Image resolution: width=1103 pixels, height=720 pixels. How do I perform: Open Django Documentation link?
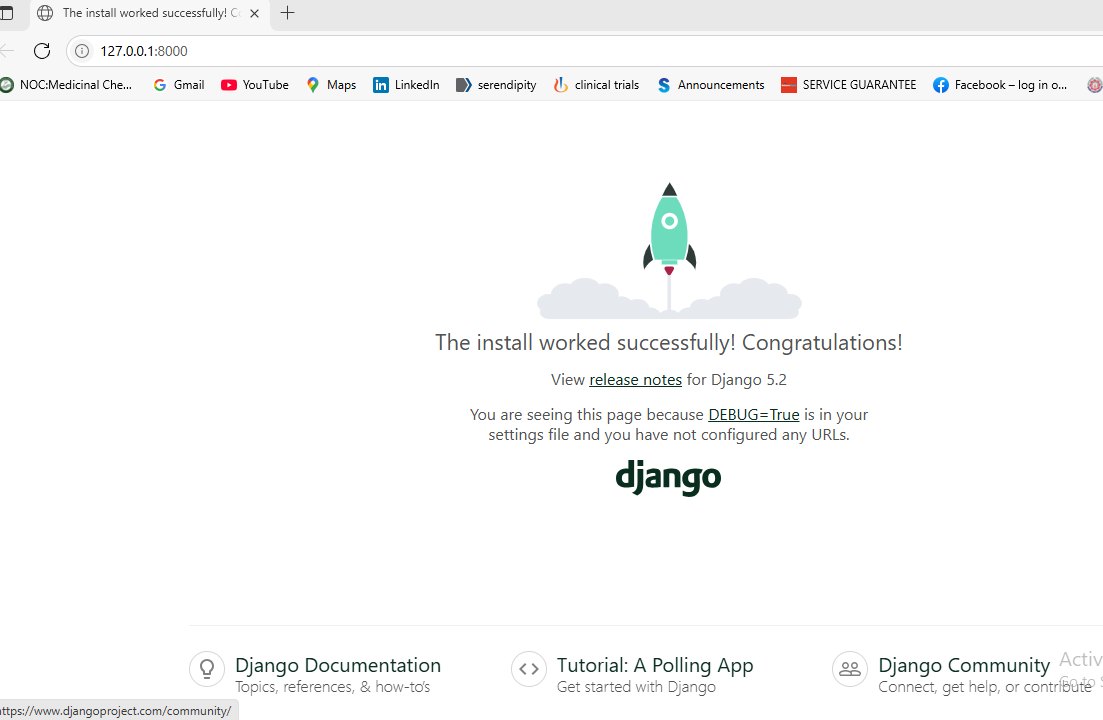338,665
